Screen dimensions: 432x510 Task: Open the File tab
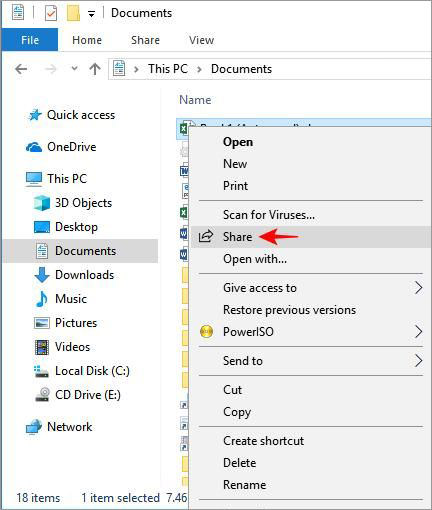30,40
